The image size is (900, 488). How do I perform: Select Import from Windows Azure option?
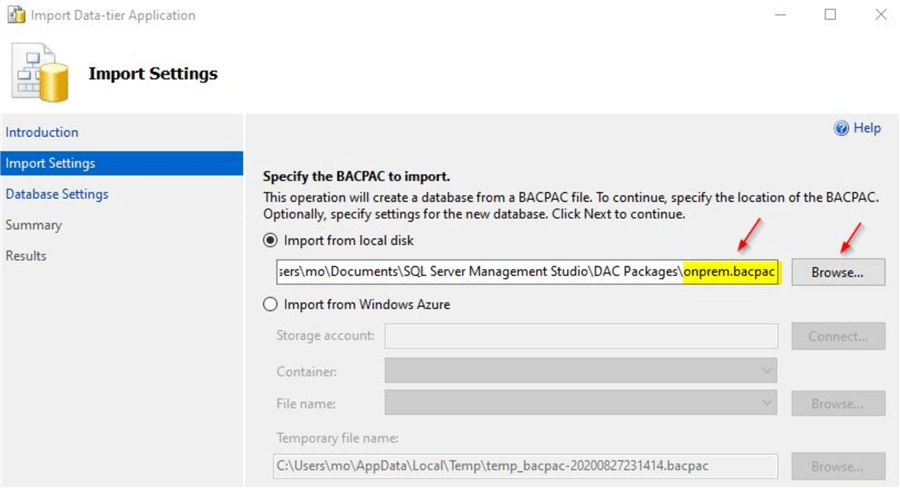[270, 304]
